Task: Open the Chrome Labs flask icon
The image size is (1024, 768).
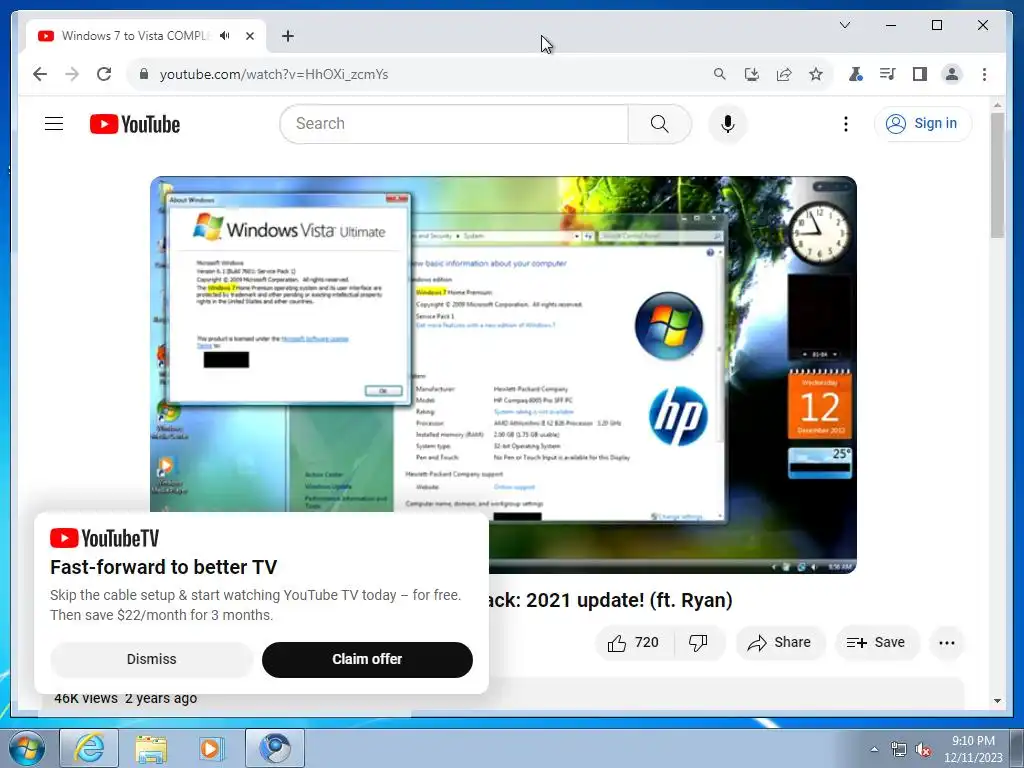Action: coord(856,74)
